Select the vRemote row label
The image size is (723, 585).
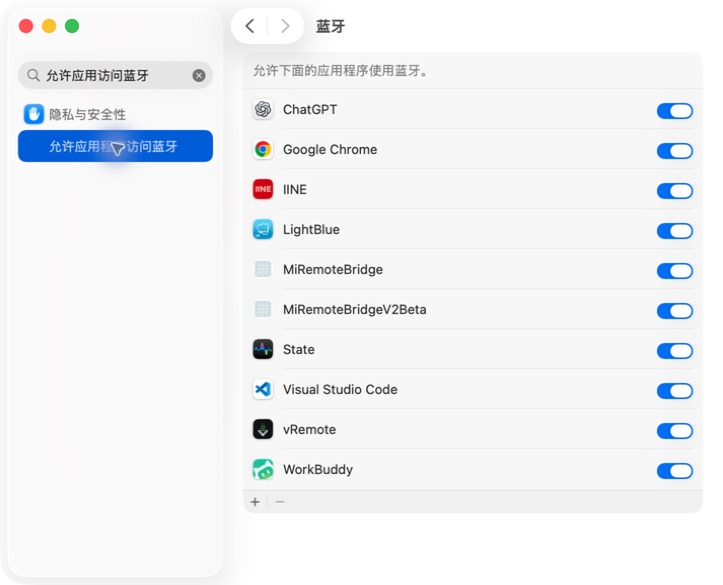tap(309, 430)
